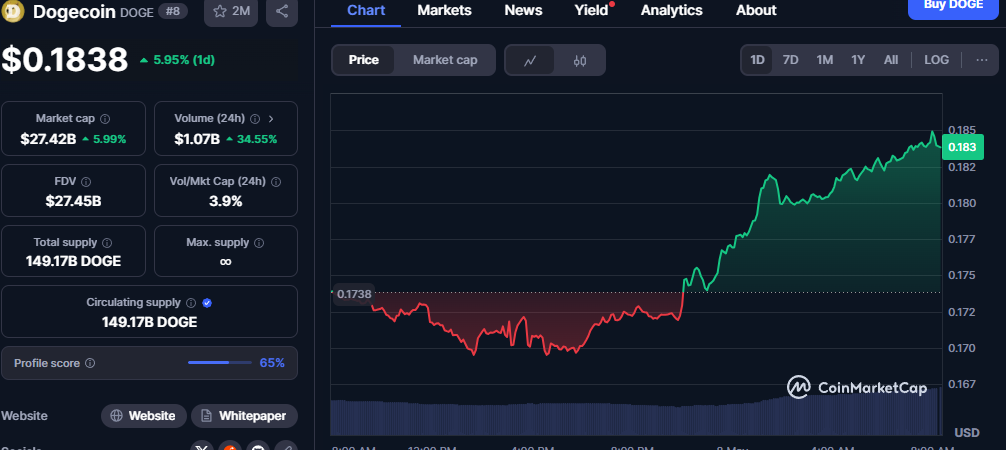Image resolution: width=1006 pixels, height=450 pixels.
Task: Click the Vol/Mkt Cap (24h) info icon
Action: point(276,182)
